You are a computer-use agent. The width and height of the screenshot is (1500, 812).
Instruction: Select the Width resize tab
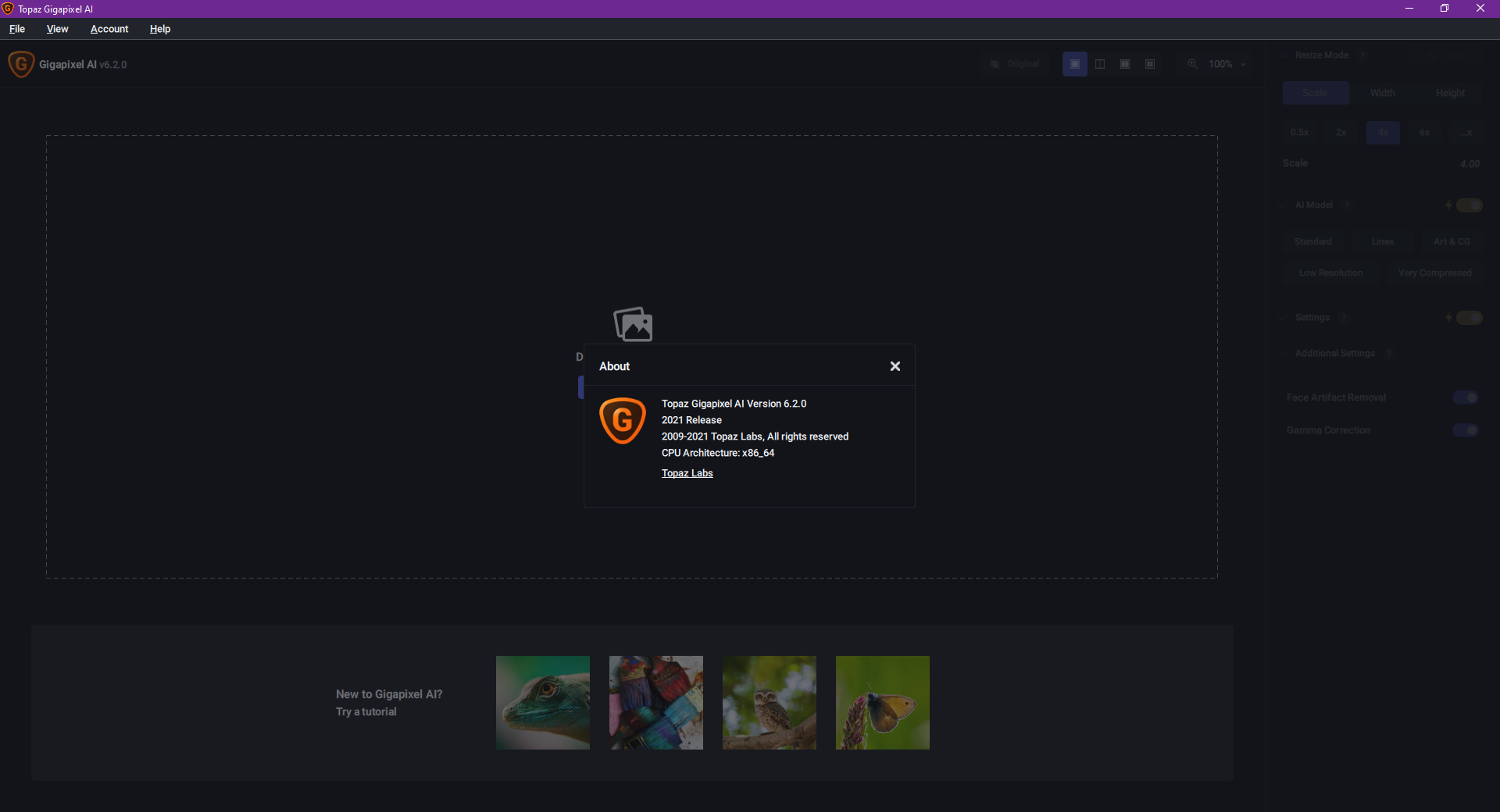(1383, 93)
